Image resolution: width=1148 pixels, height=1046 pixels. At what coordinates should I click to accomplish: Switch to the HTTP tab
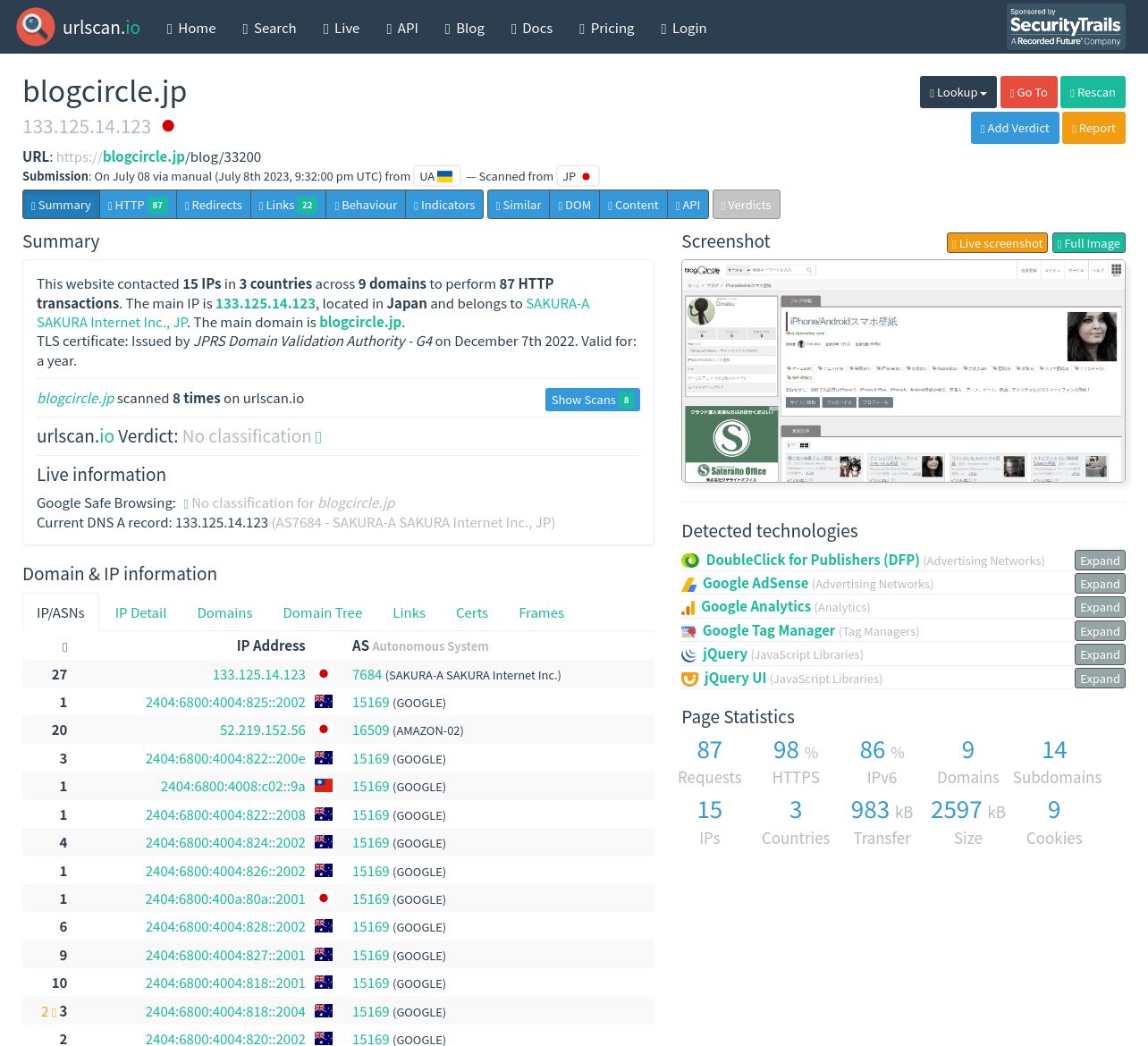pos(138,205)
